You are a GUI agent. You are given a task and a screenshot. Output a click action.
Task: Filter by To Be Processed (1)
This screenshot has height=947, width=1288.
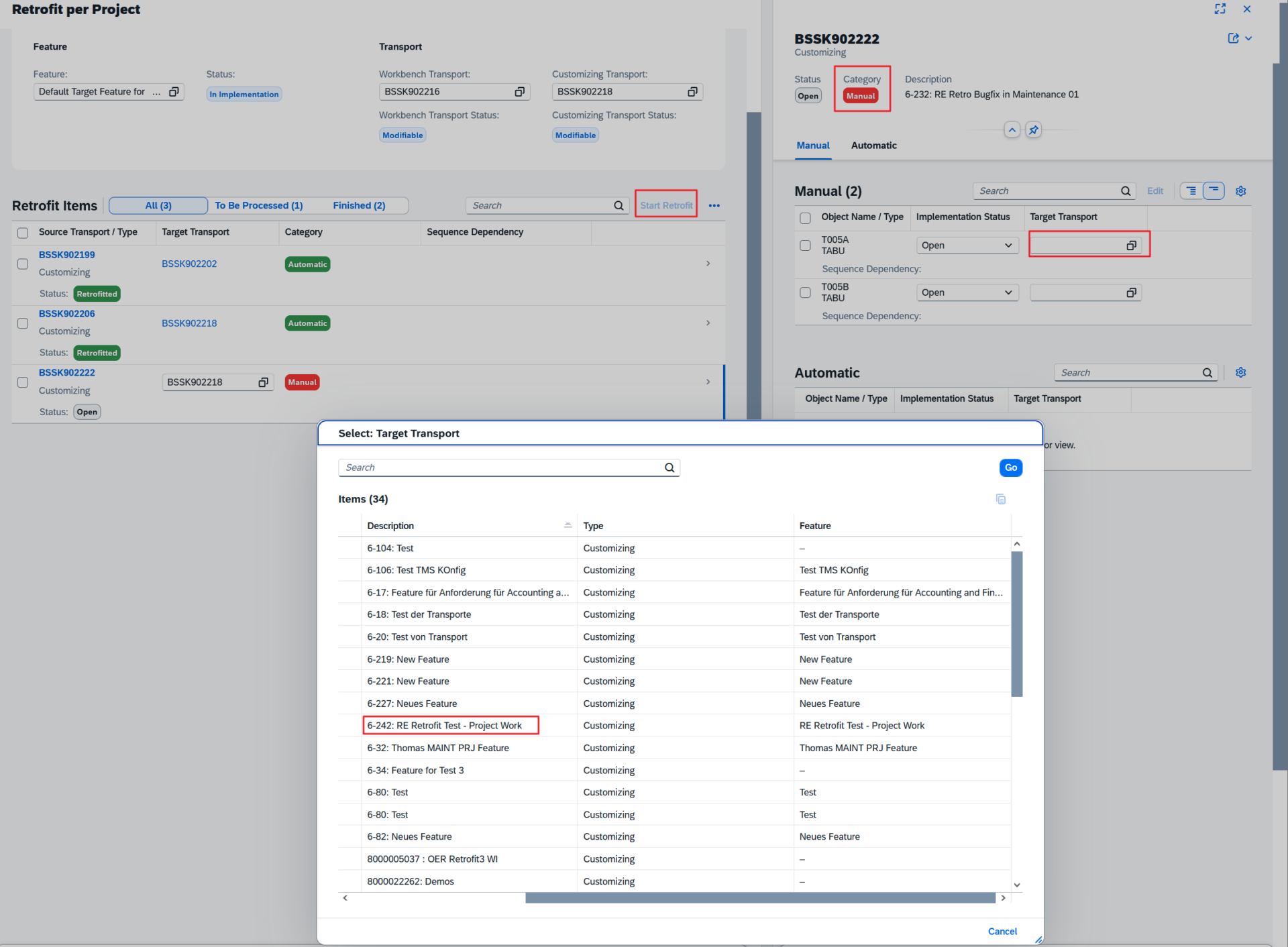pyautogui.click(x=258, y=206)
